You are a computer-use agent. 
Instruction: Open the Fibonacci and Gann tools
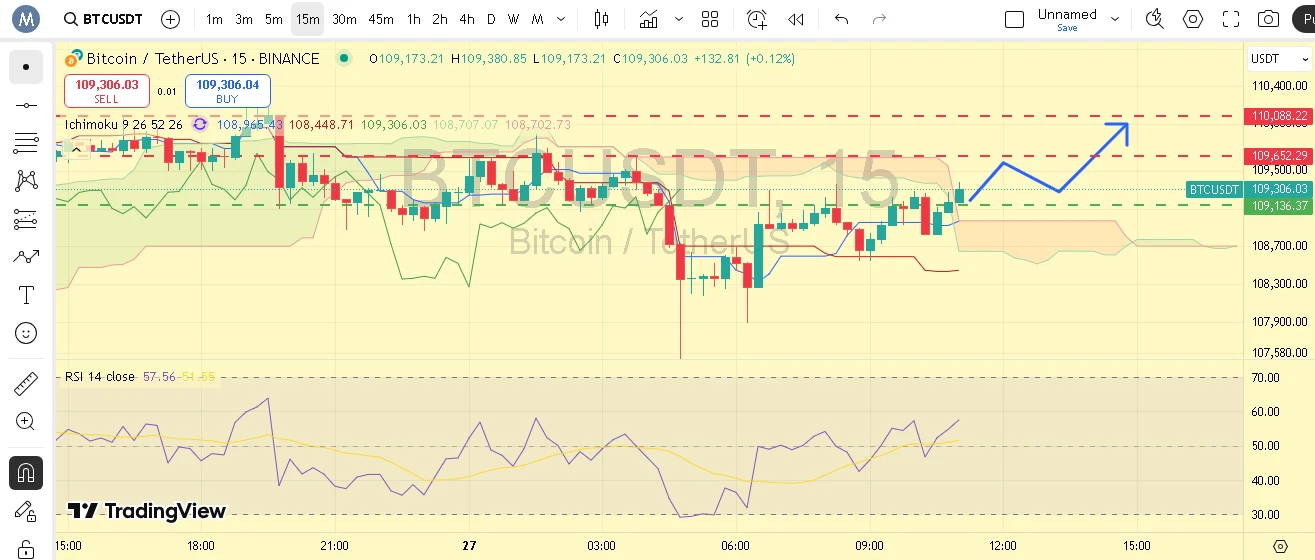coord(26,143)
